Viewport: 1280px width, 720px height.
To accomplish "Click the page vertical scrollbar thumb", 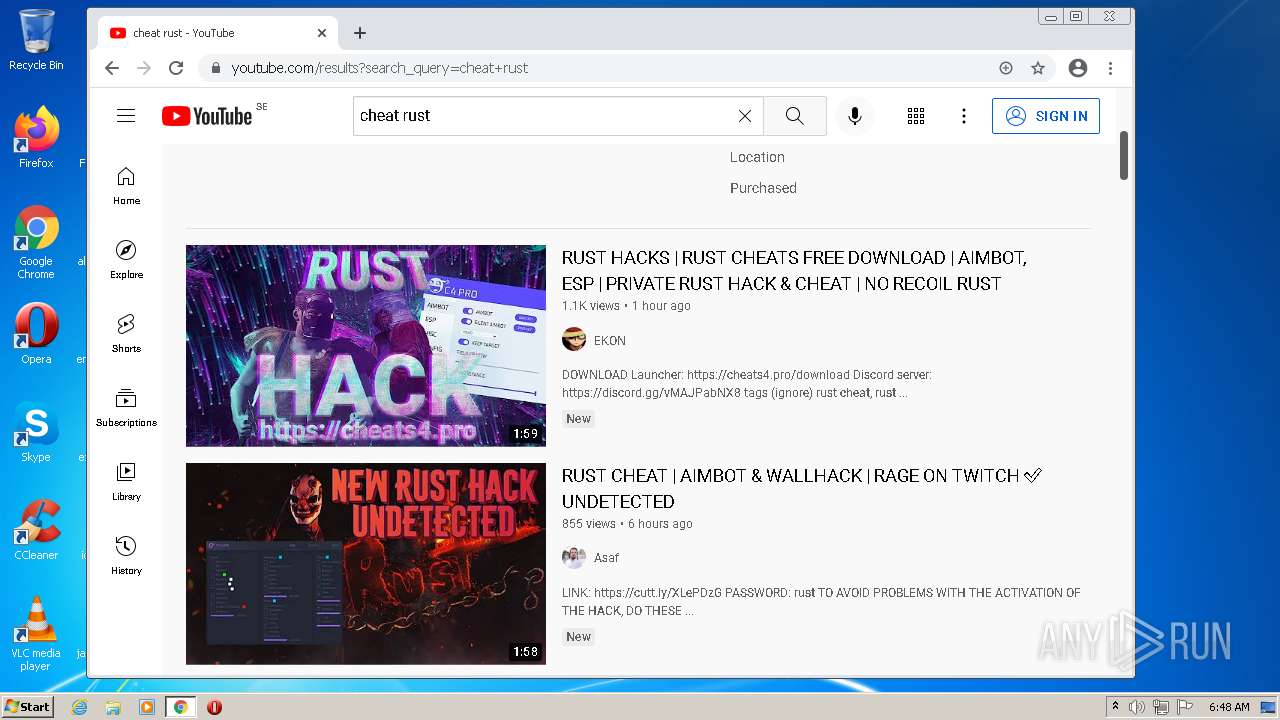I will click(x=1124, y=156).
